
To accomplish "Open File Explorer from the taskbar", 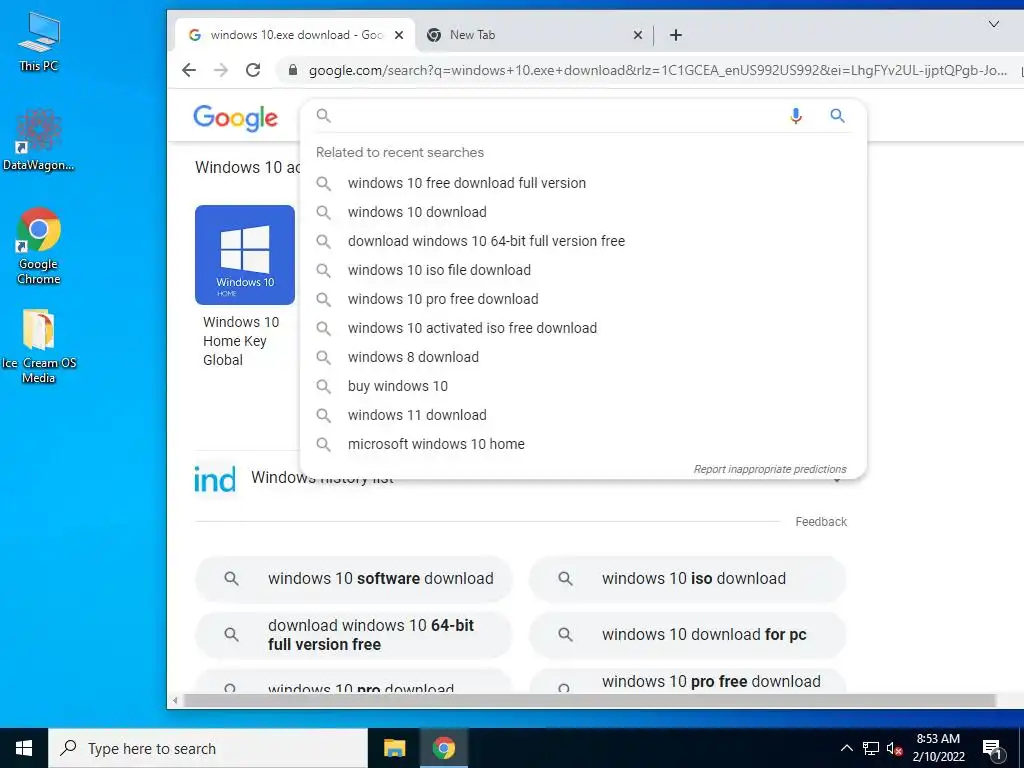I will (x=394, y=748).
